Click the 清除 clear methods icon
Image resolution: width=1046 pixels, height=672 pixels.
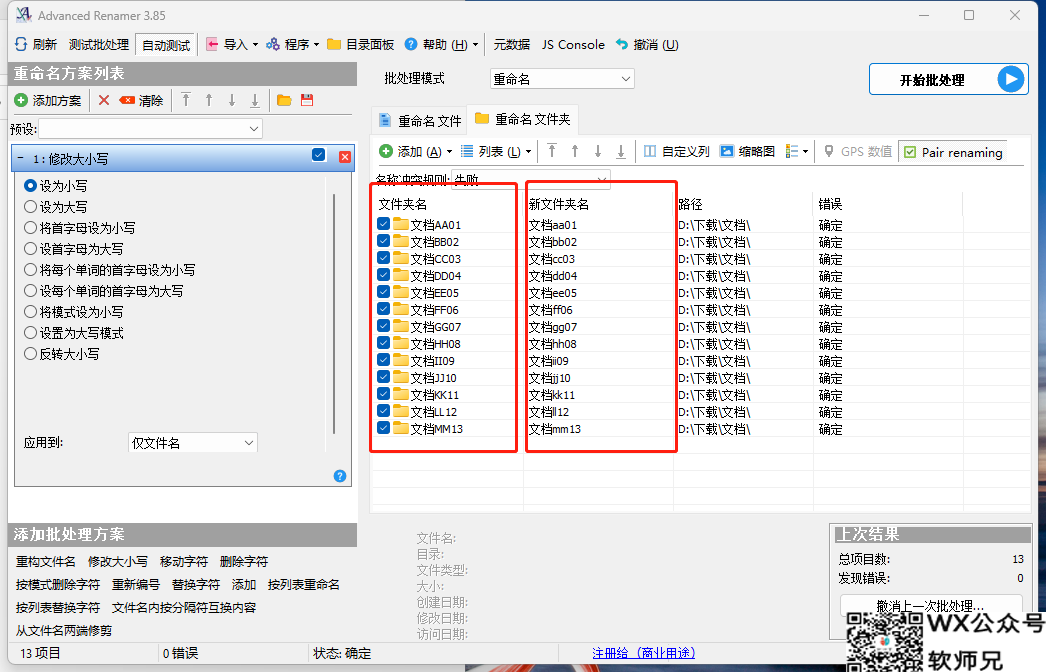[x=127, y=100]
